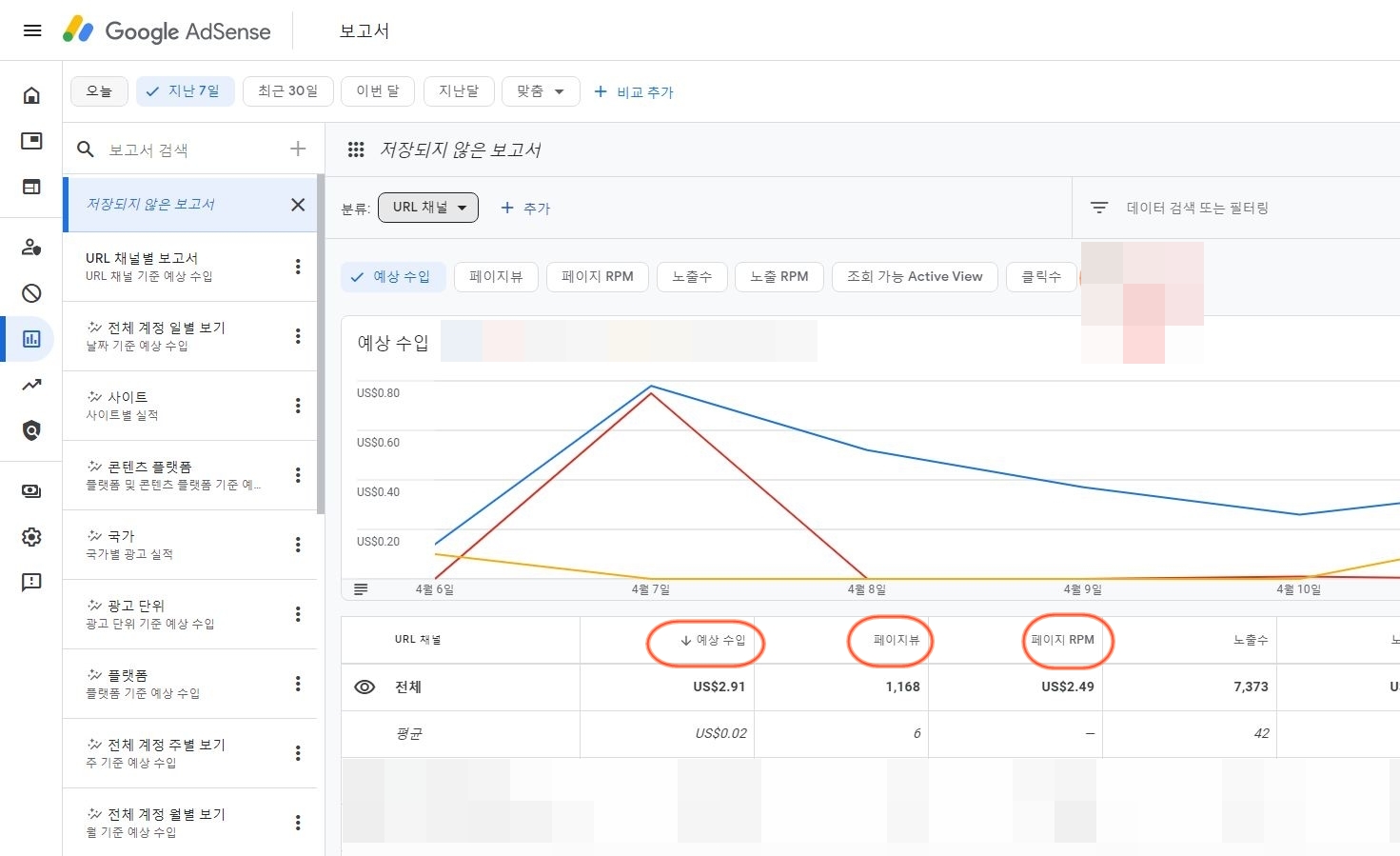1400x856 pixels.
Task: Sort table by 예상 수입 column
Action: pyautogui.click(x=713, y=640)
